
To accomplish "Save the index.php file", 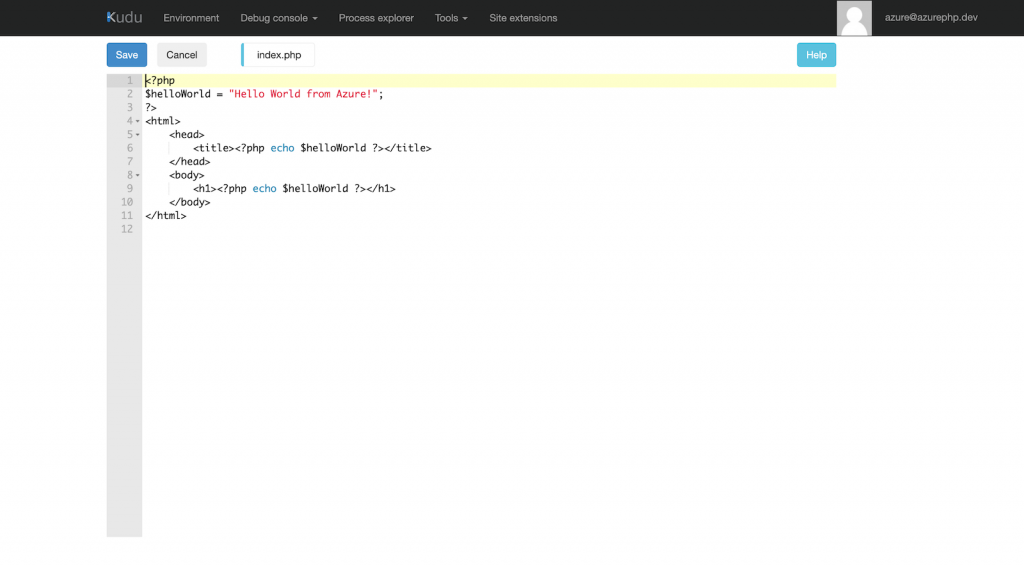I will (x=127, y=55).
